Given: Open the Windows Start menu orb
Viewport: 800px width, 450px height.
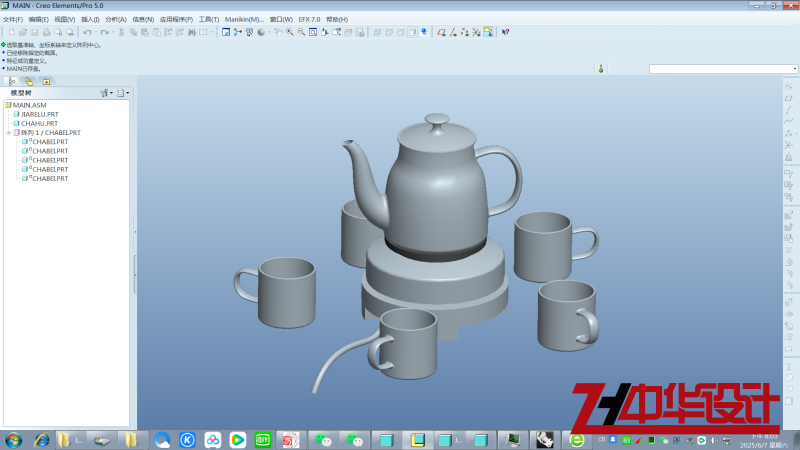Looking at the screenshot, I should (13, 440).
